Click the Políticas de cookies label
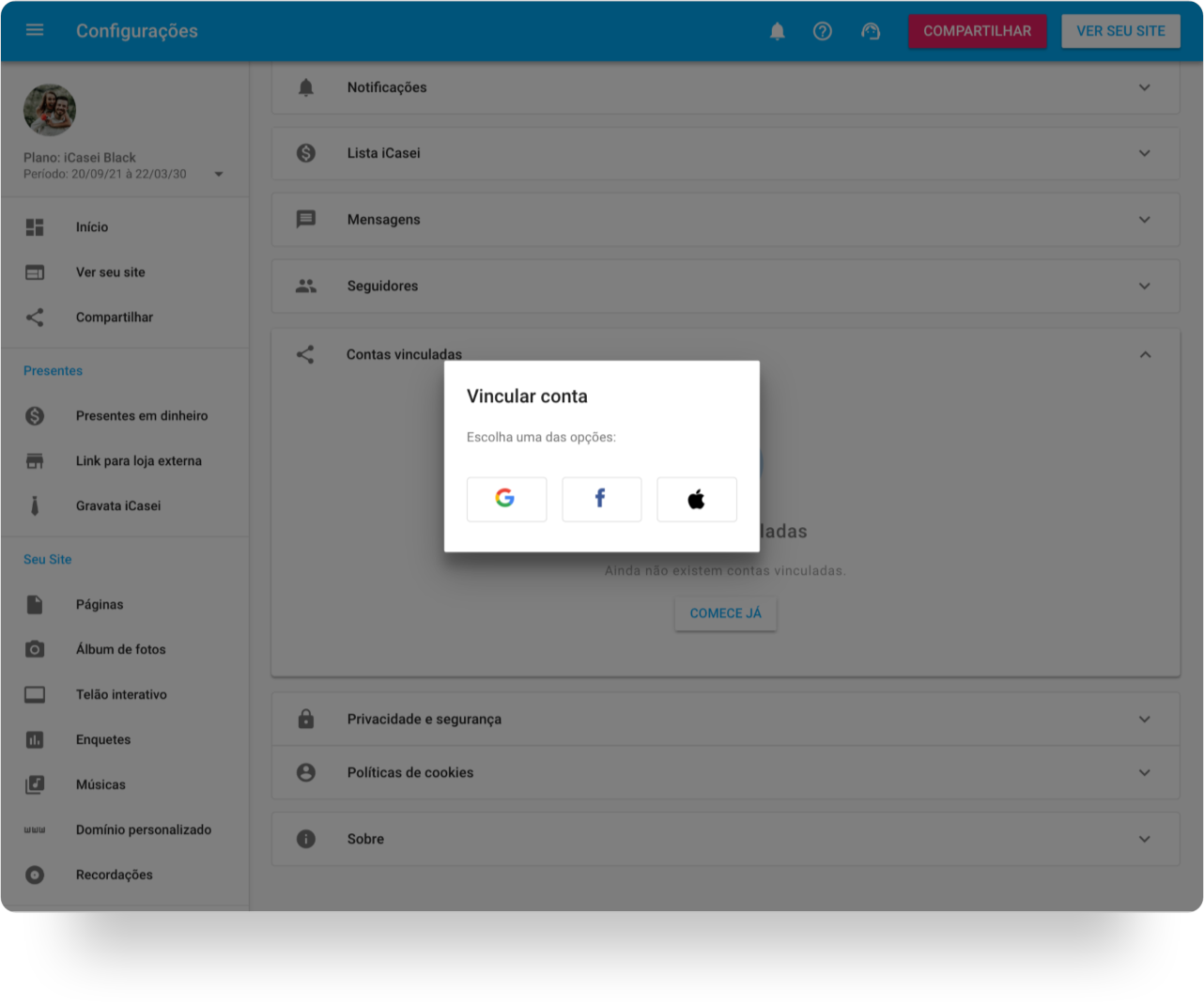 pyautogui.click(x=410, y=773)
